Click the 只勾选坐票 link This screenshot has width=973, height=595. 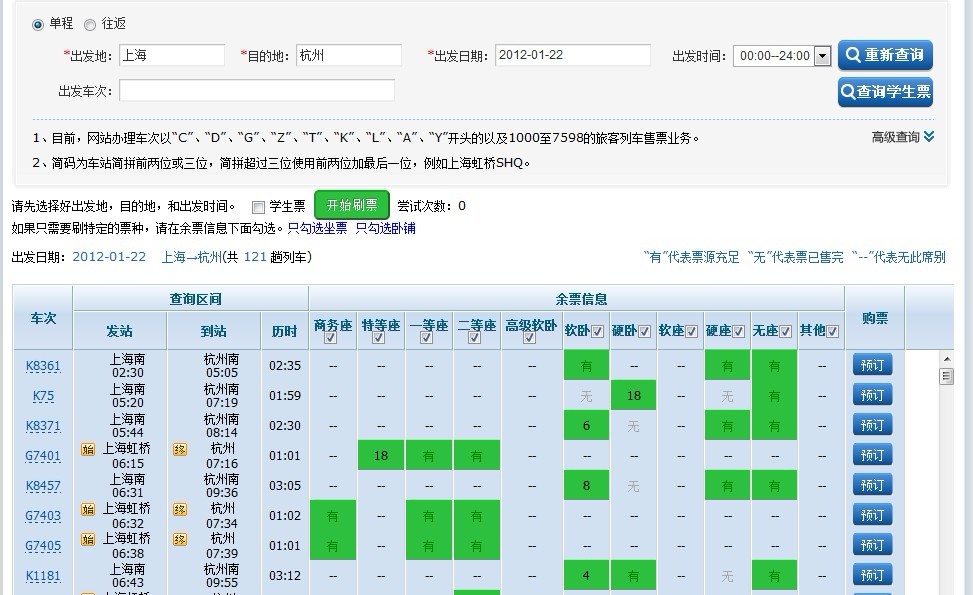coord(317,228)
